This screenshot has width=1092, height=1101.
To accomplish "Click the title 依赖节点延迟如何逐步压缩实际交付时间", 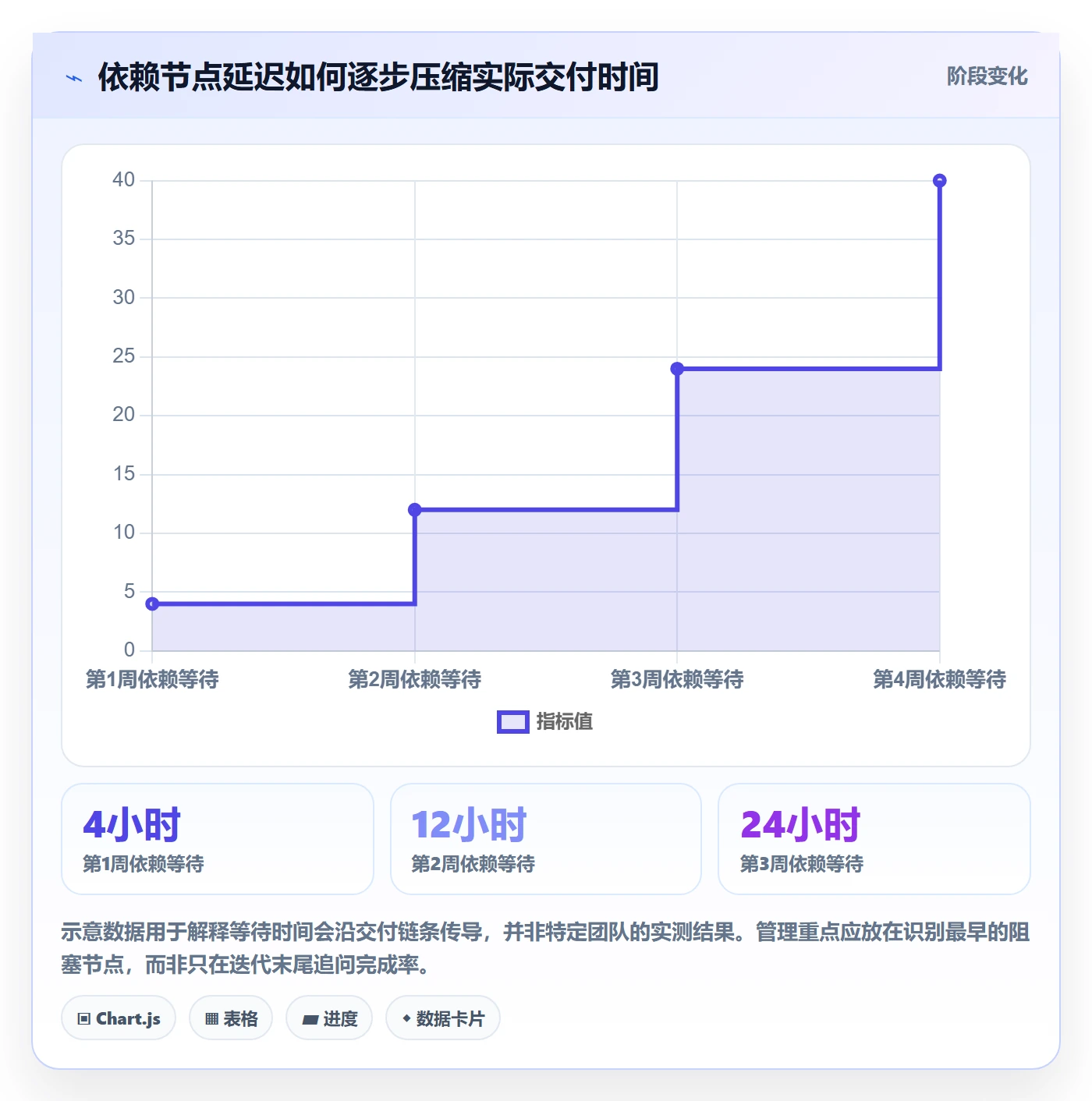I will point(378,77).
